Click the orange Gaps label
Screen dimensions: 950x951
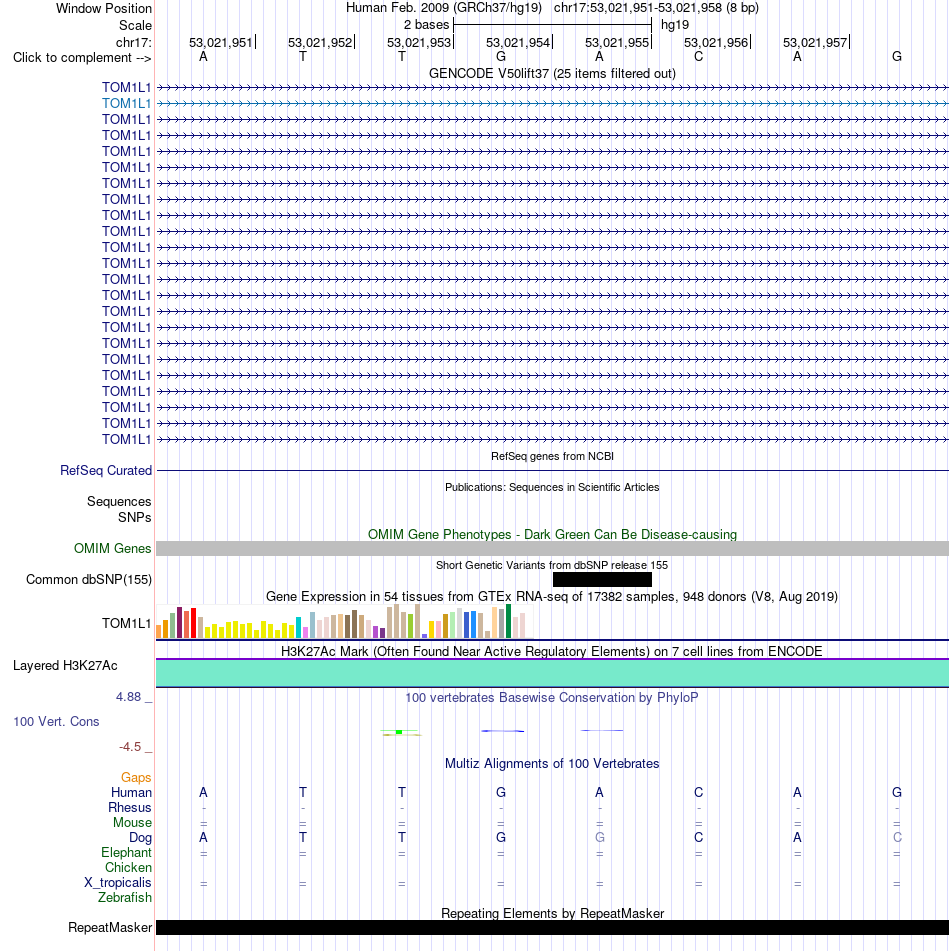136,778
